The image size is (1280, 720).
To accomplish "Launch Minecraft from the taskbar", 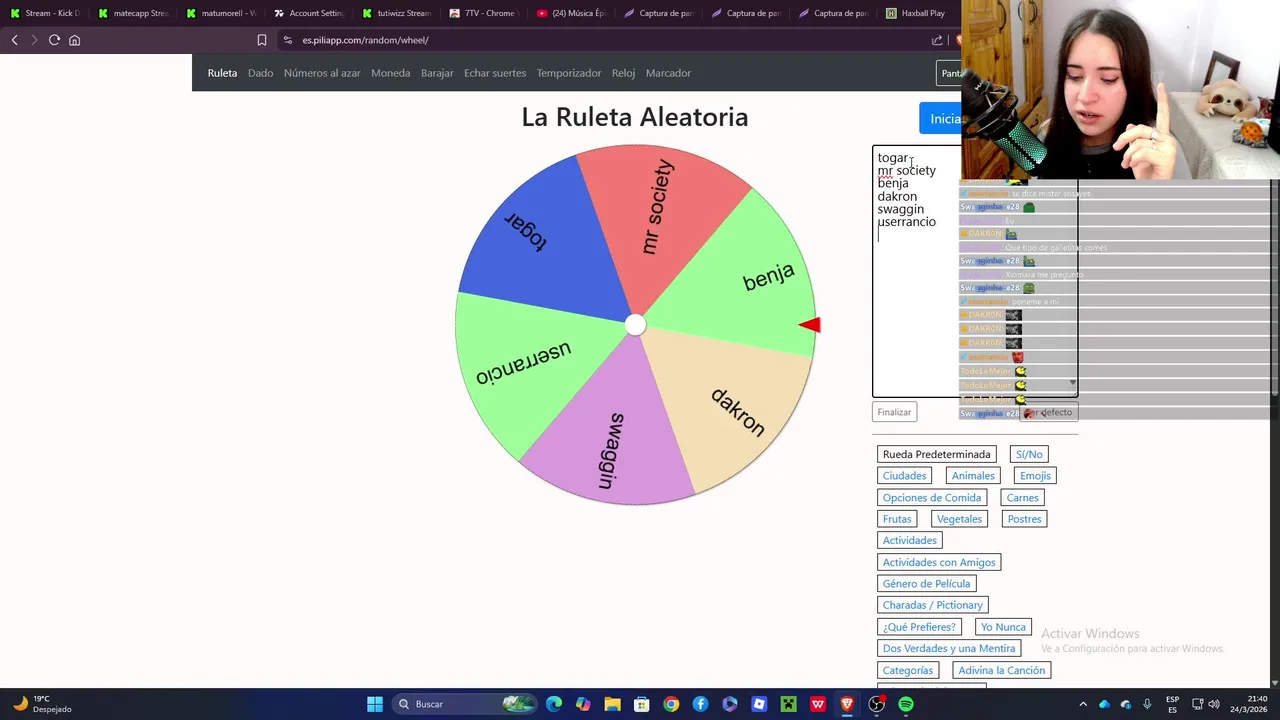I will click(x=788, y=704).
